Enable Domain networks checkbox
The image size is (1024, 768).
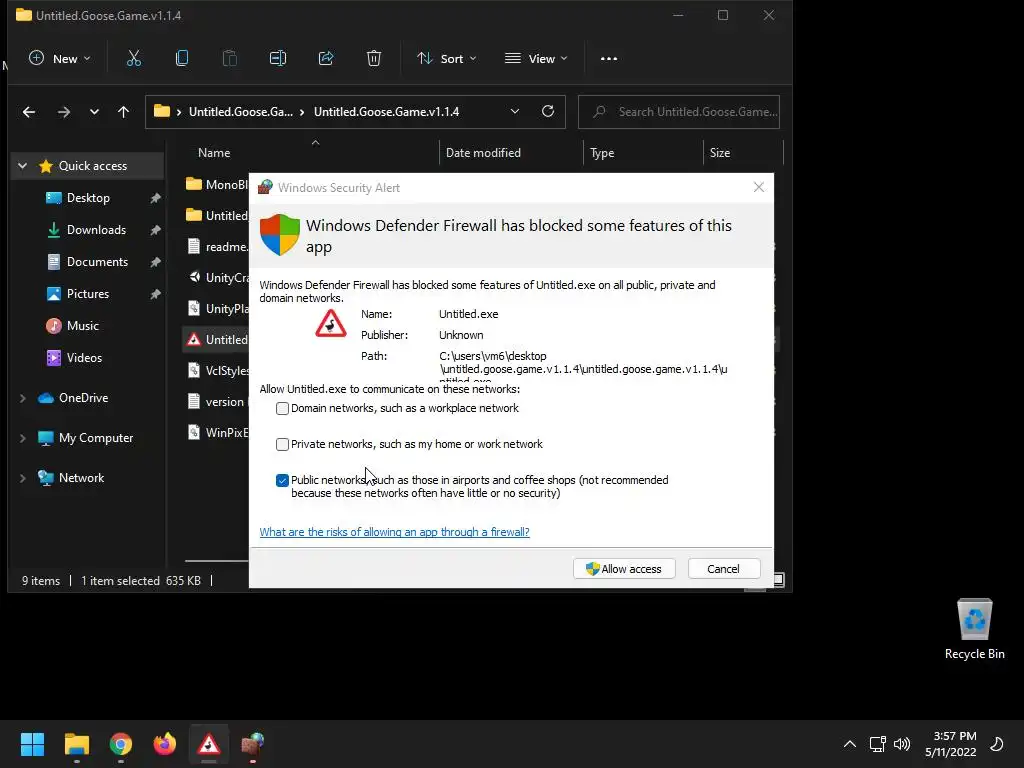(282, 408)
